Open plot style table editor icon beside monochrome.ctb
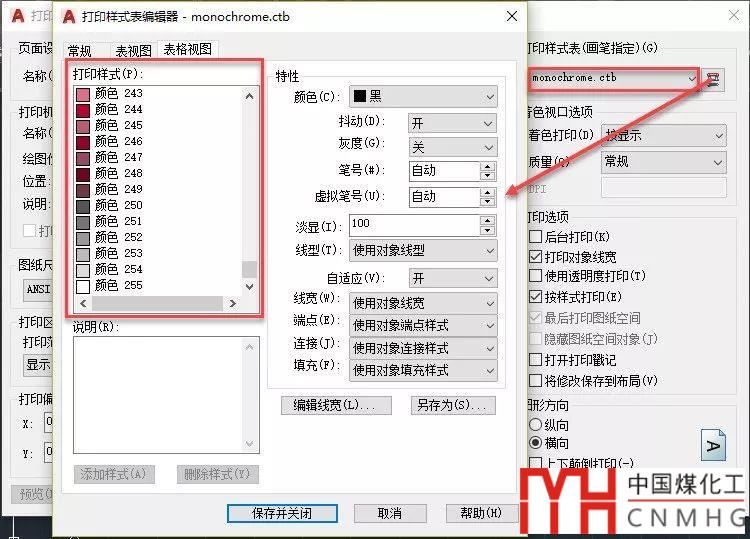The width and height of the screenshot is (750, 539). click(x=713, y=79)
